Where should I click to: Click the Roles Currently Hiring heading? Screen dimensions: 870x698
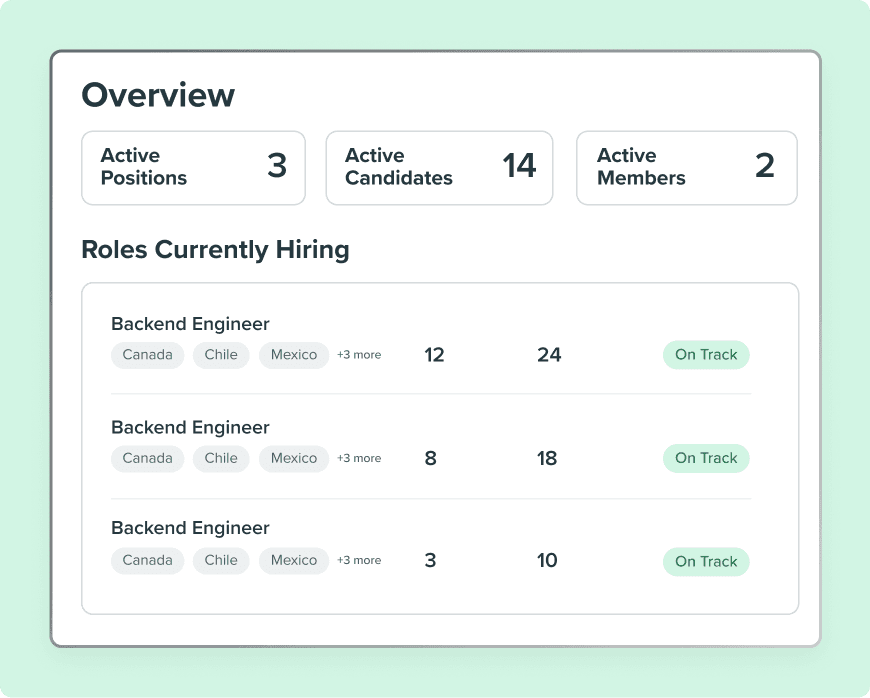click(x=215, y=249)
